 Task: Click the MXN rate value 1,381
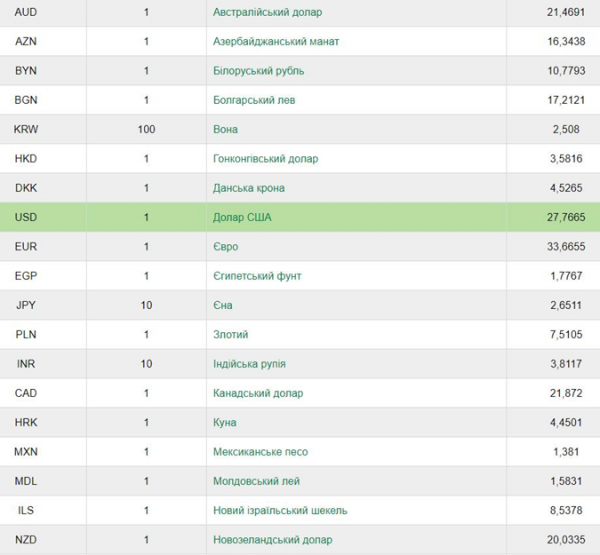(x=566, y=452)
